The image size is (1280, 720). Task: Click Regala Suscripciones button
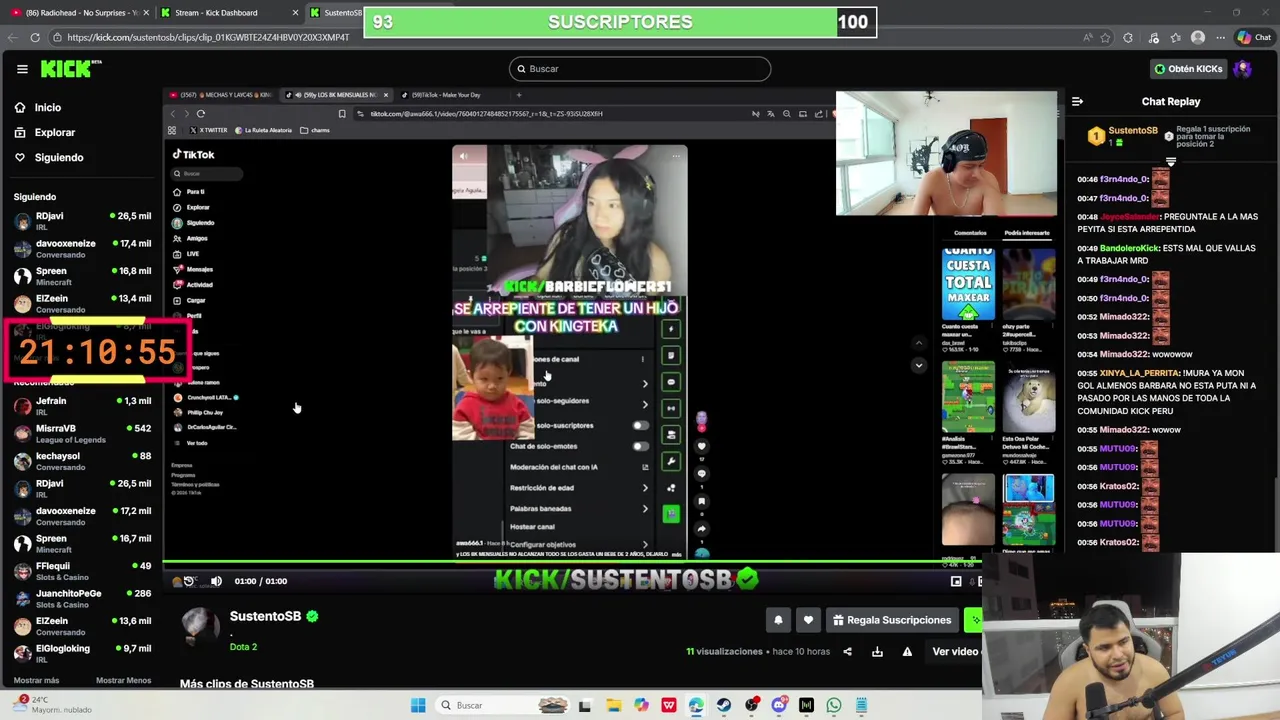pyautogui.click(x=891, y=620)
